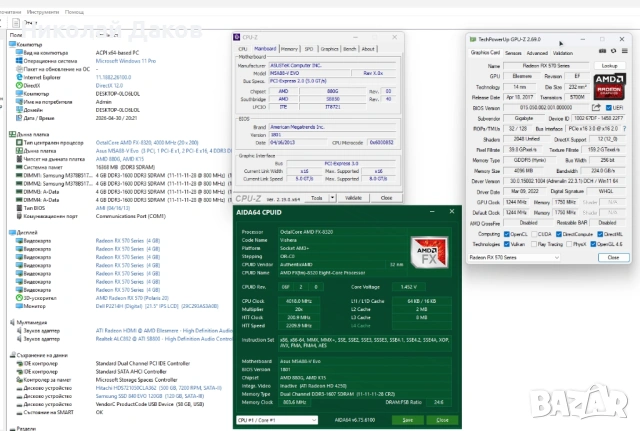Click the Close button at CPU-Z bottom
The image size is (640, 431).
(x=386, y=198)
